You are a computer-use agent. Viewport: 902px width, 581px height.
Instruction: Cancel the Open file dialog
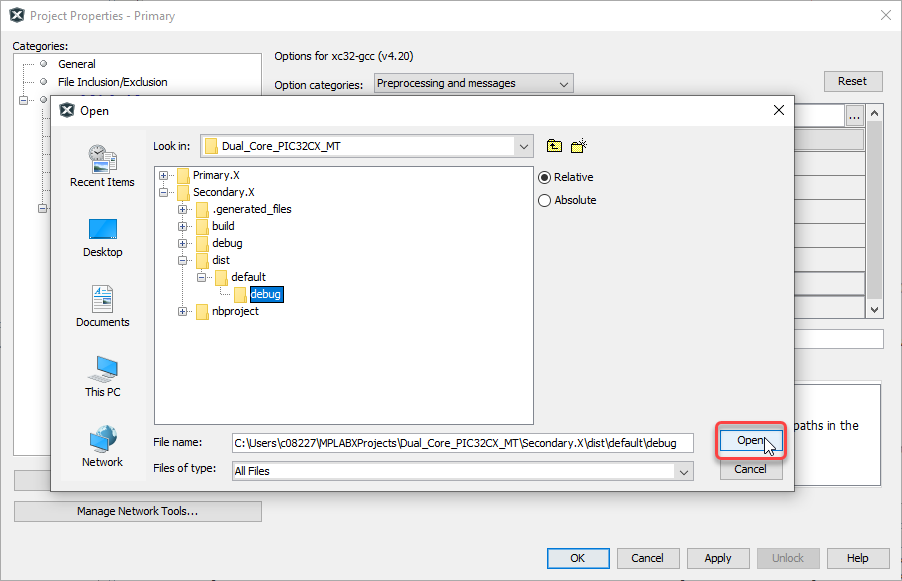[751, 469]
